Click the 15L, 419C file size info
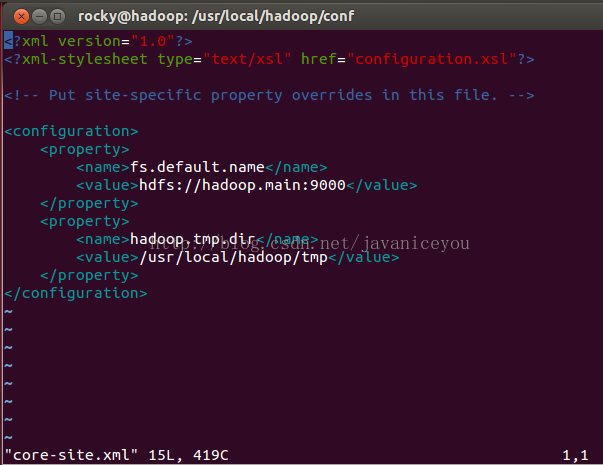The height and width of the screenshot is (465, 603). pyautogui.click(x=188, y=455)
